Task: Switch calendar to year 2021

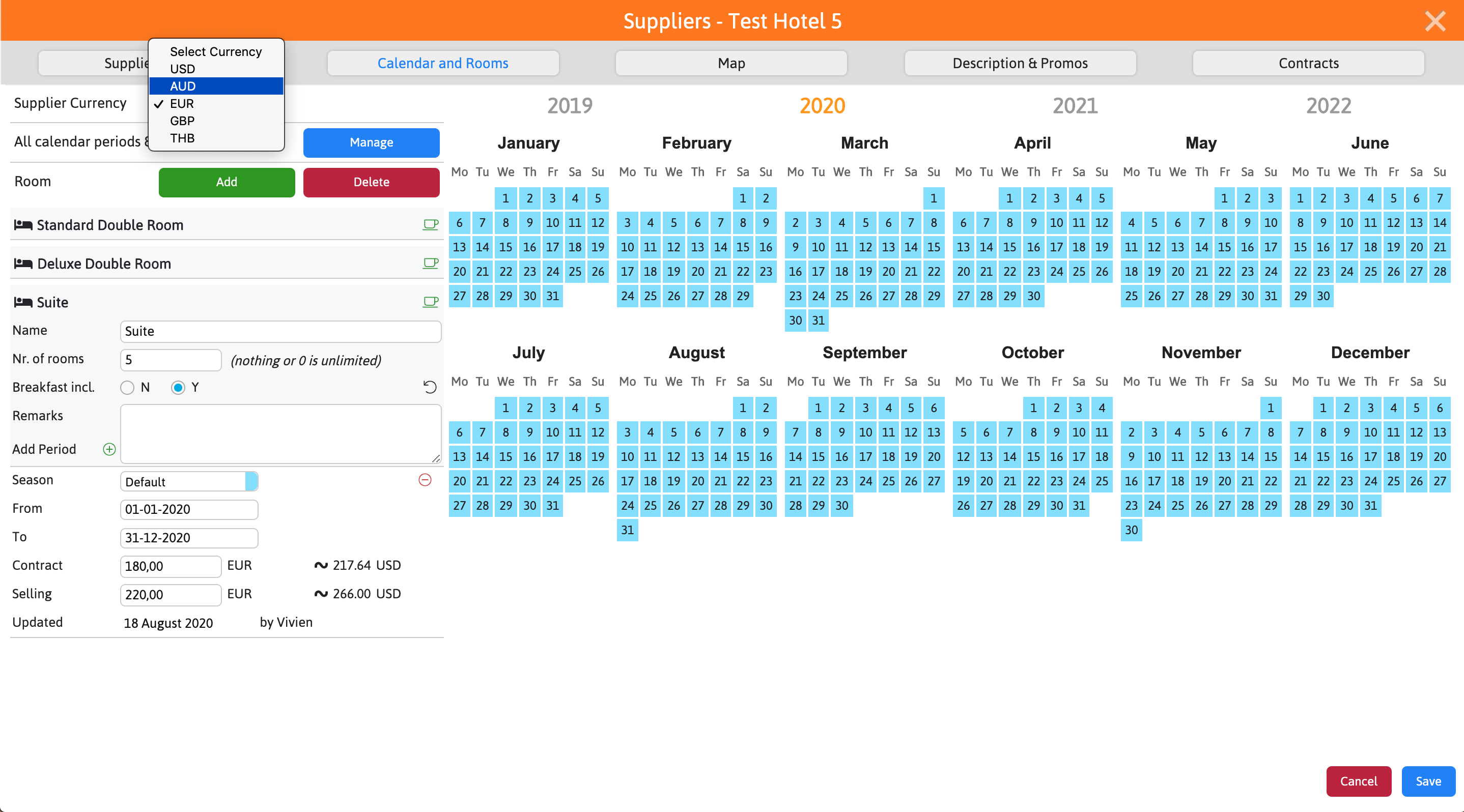Action: click(x=1075, y=106)
